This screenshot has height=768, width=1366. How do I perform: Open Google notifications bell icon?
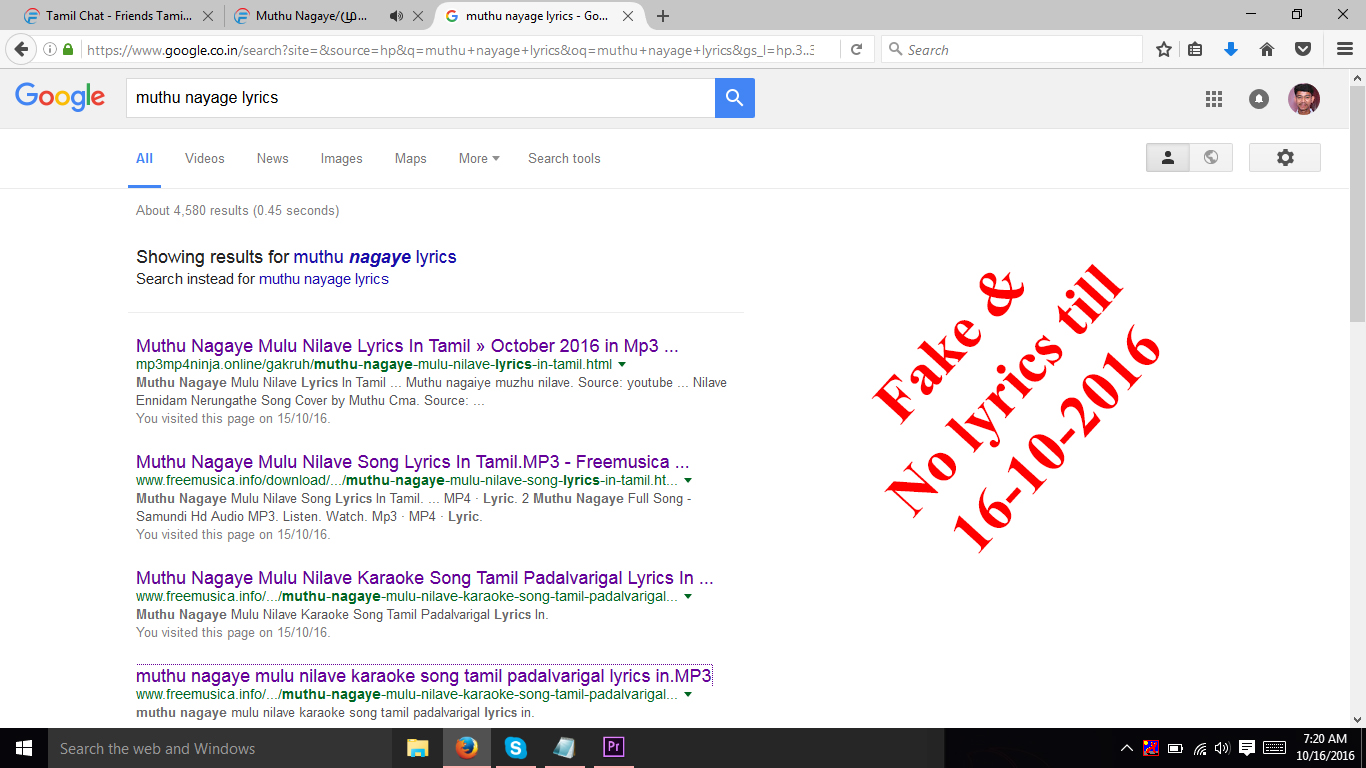1259,98
